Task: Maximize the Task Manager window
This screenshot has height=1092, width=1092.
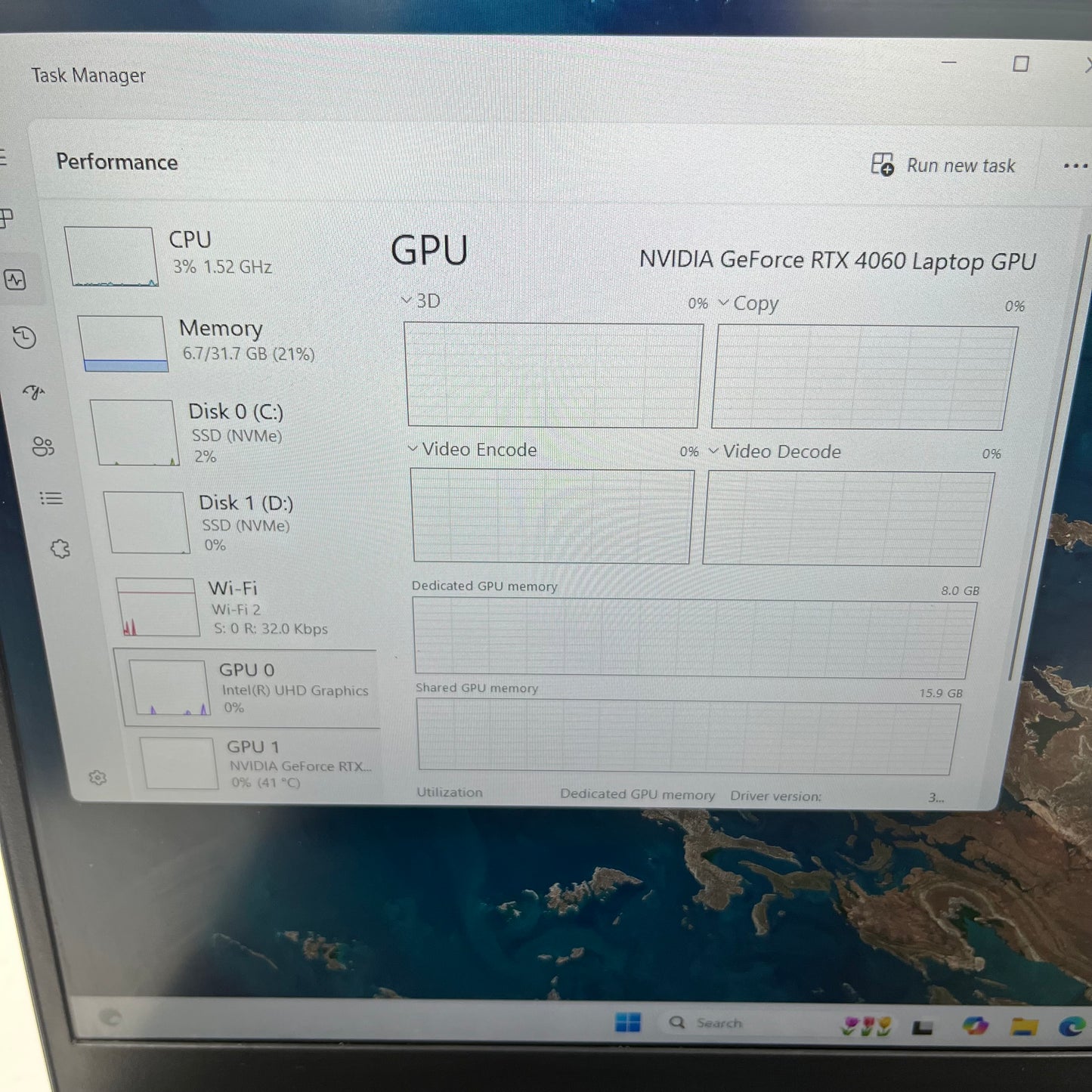Action: pyautogui.click(x=1020, y=63)
